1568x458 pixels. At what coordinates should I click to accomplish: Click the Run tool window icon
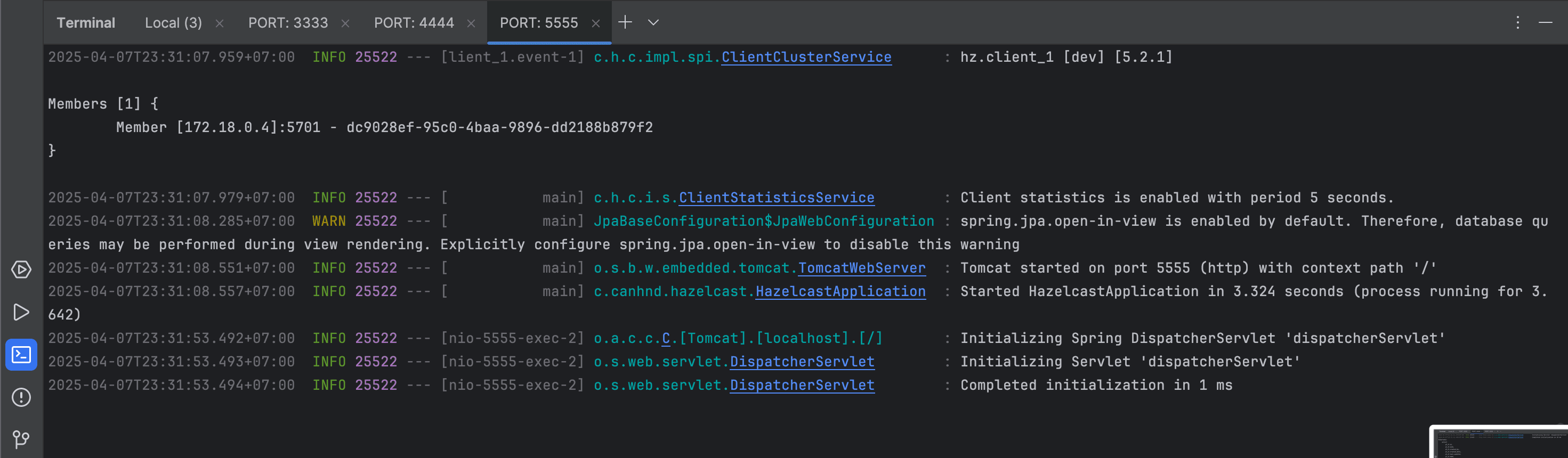click(x=21, y=312)
